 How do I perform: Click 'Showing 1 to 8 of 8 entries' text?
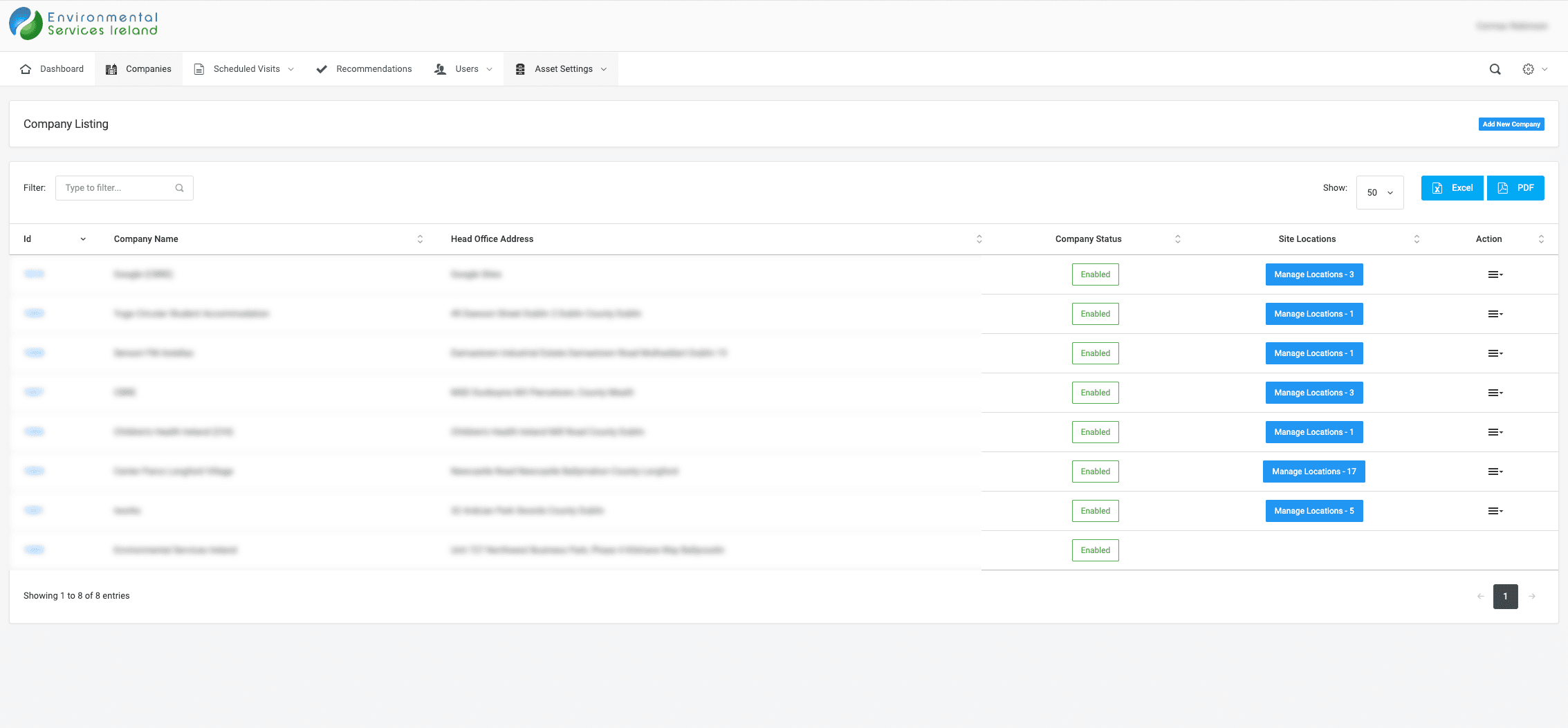pyautogui.click(x=77, y=596)
